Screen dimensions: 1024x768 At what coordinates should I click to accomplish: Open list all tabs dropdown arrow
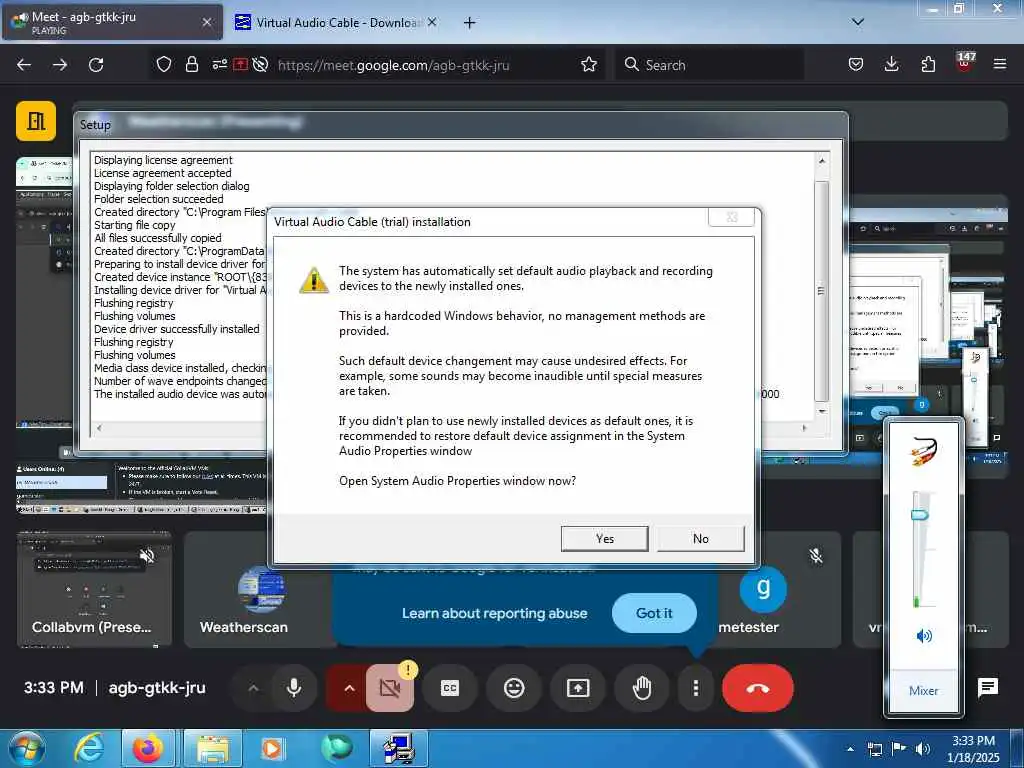pos(858,22)
